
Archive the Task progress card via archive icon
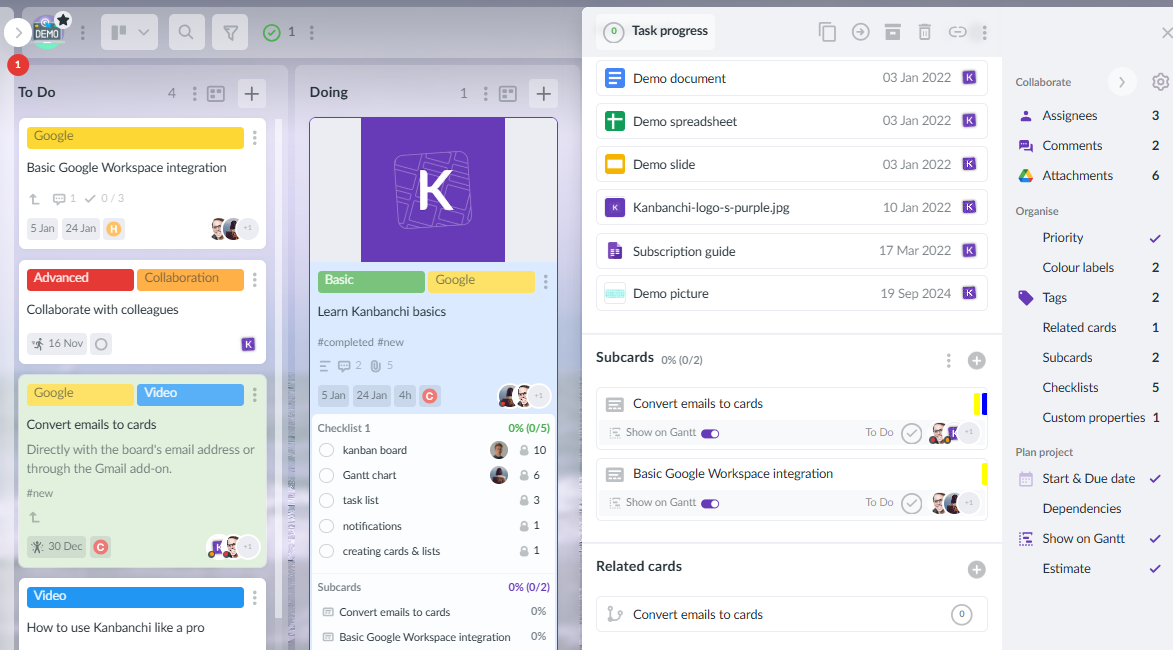(x=892, y=31)
